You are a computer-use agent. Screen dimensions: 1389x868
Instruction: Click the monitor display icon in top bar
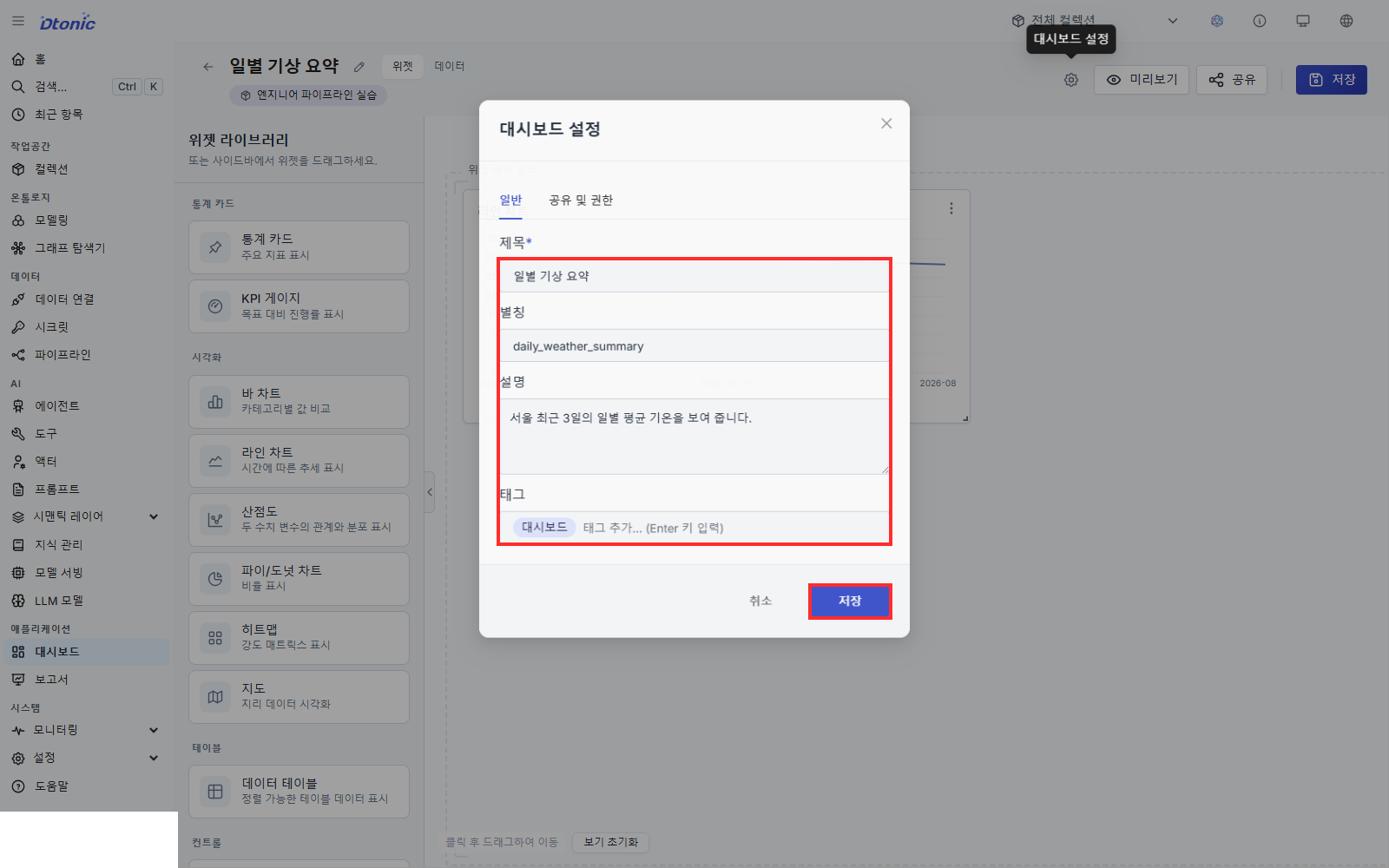1303,21
